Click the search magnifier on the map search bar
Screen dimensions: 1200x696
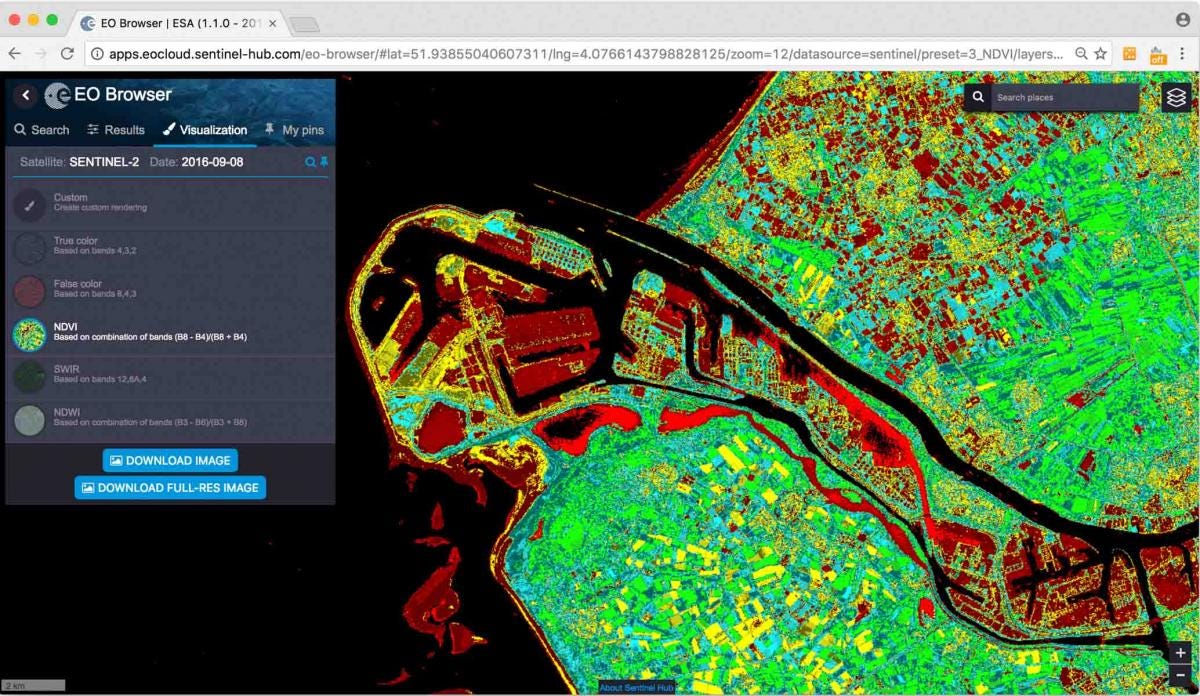point(977,97)
